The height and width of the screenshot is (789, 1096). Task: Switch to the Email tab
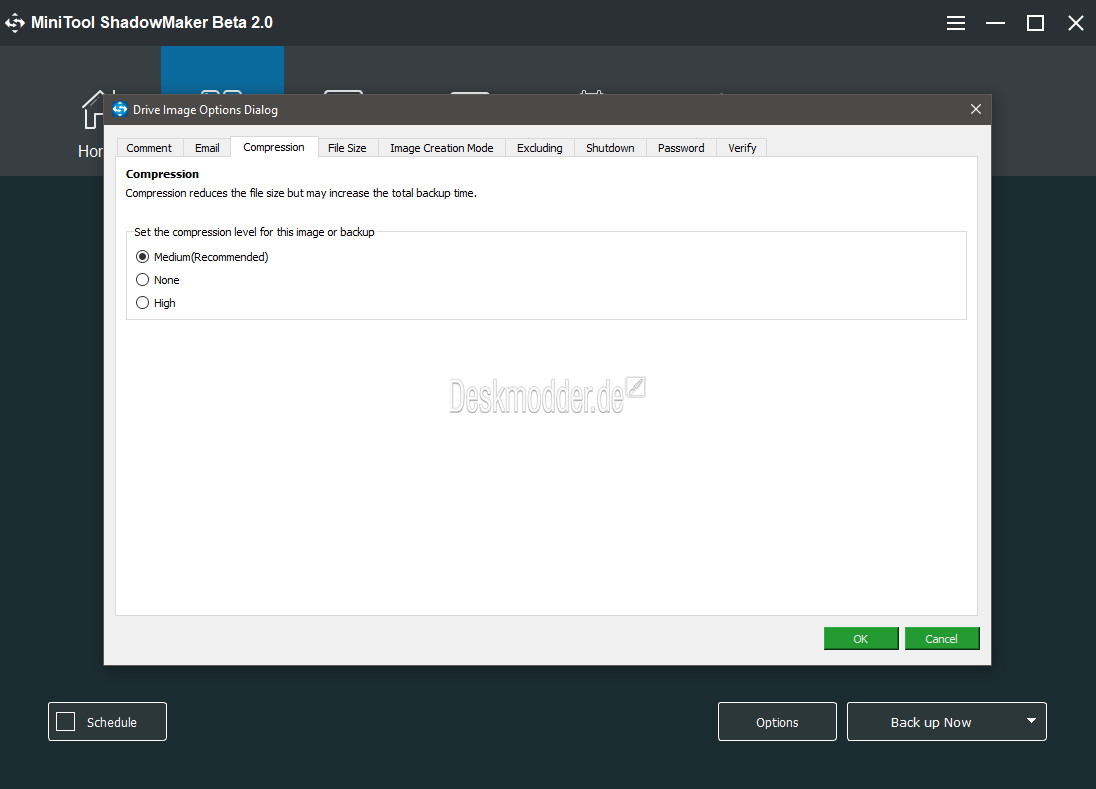click(207, 148)
